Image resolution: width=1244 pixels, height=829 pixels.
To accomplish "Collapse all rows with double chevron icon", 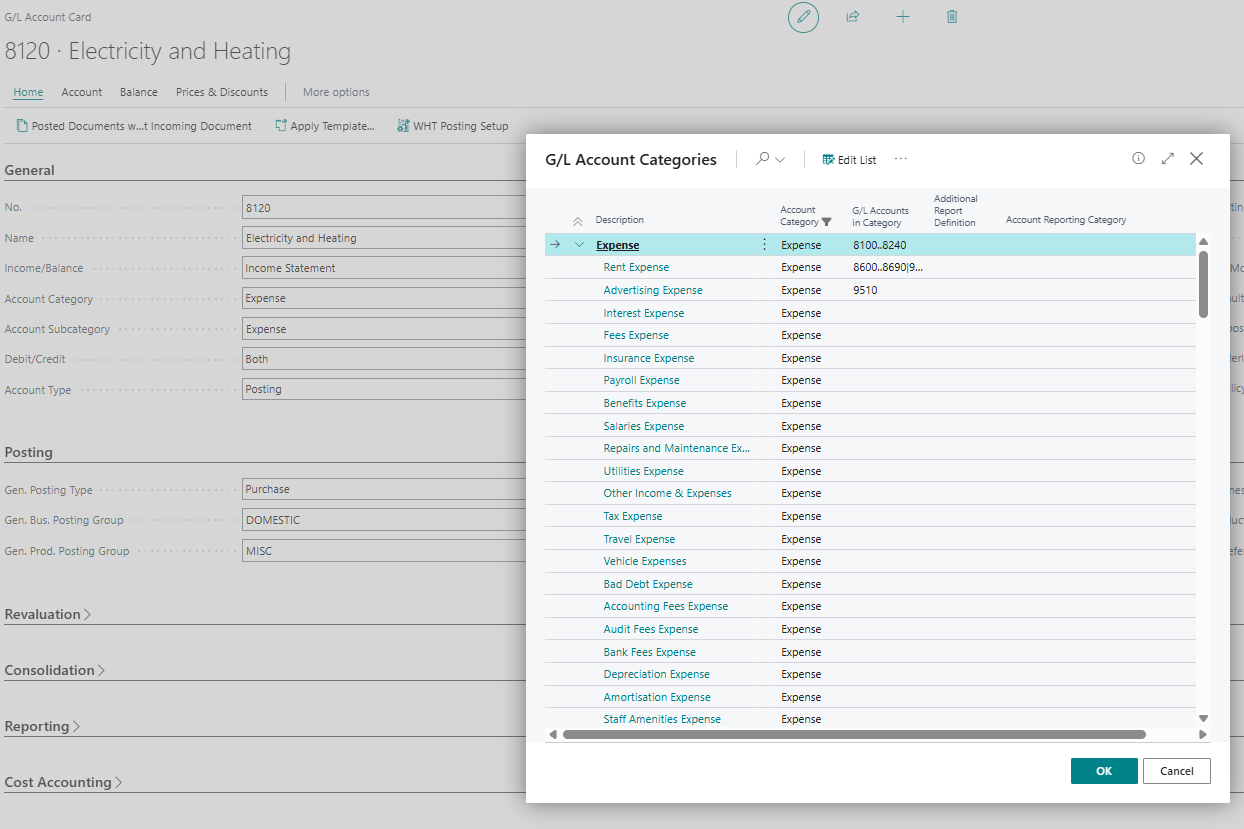I will (577, 221).
